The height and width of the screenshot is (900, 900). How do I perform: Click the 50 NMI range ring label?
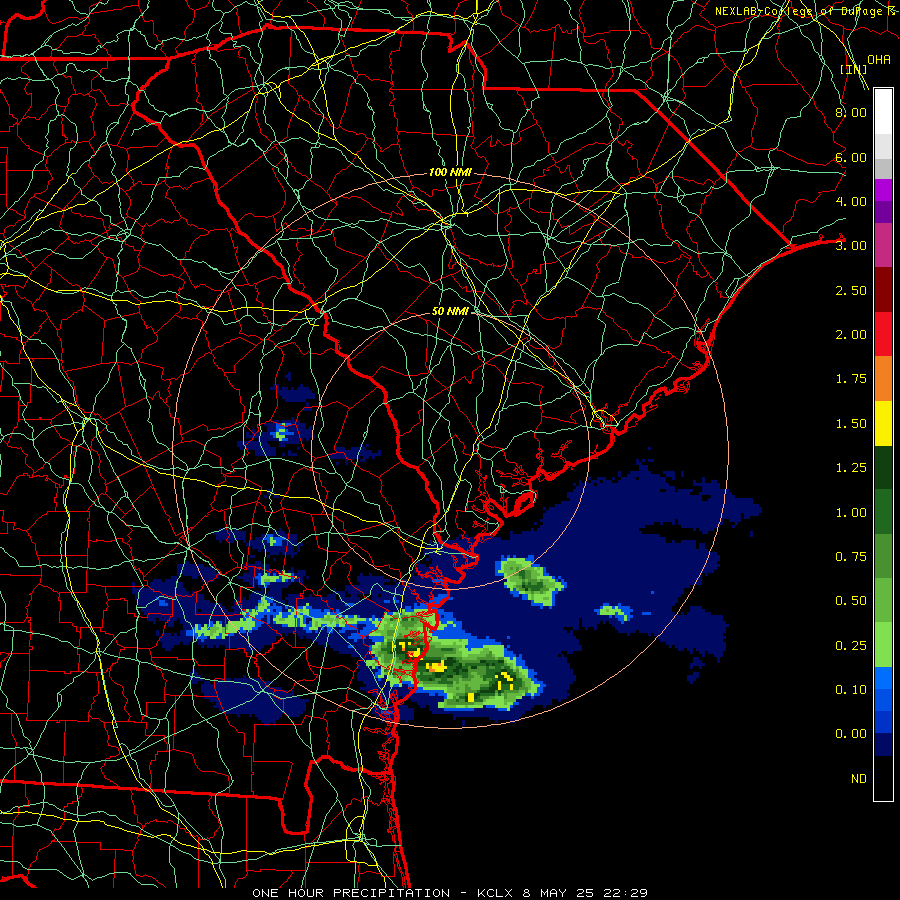click(x=450, y=311)
